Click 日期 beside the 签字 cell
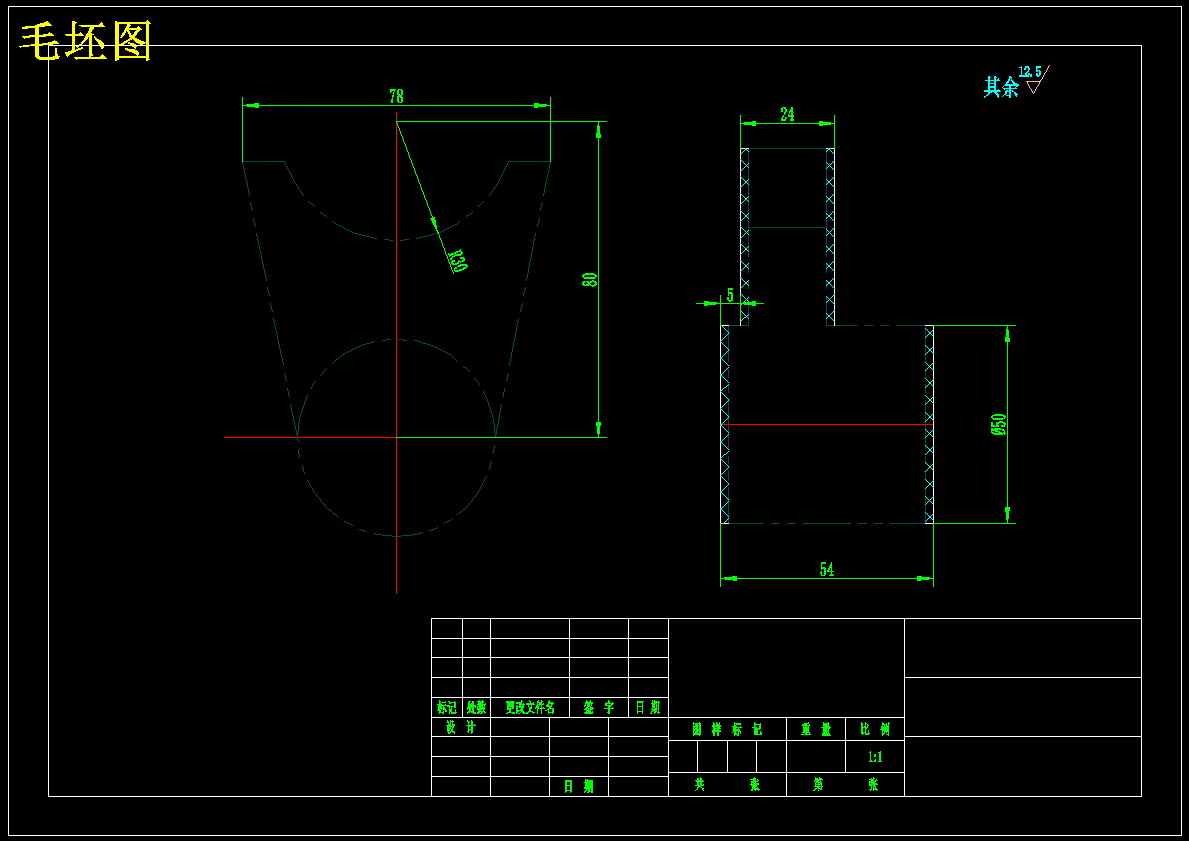 coord(648,708)
